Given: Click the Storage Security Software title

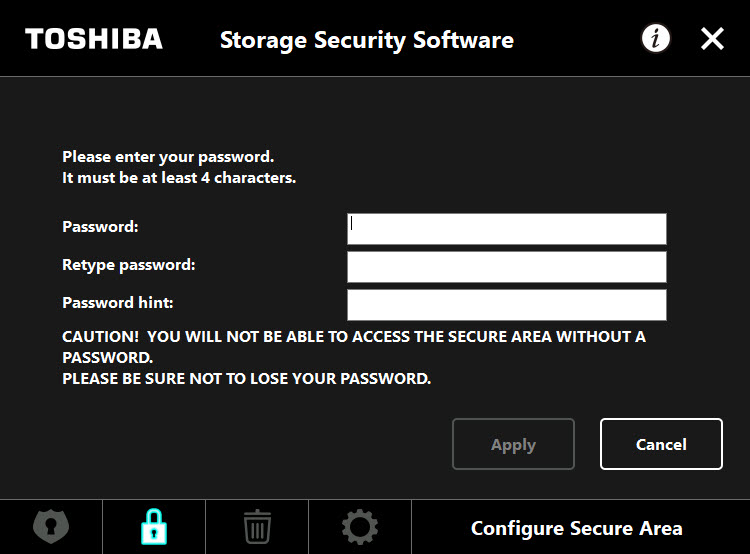Looking at the screenshot, I should click(367, 40).
